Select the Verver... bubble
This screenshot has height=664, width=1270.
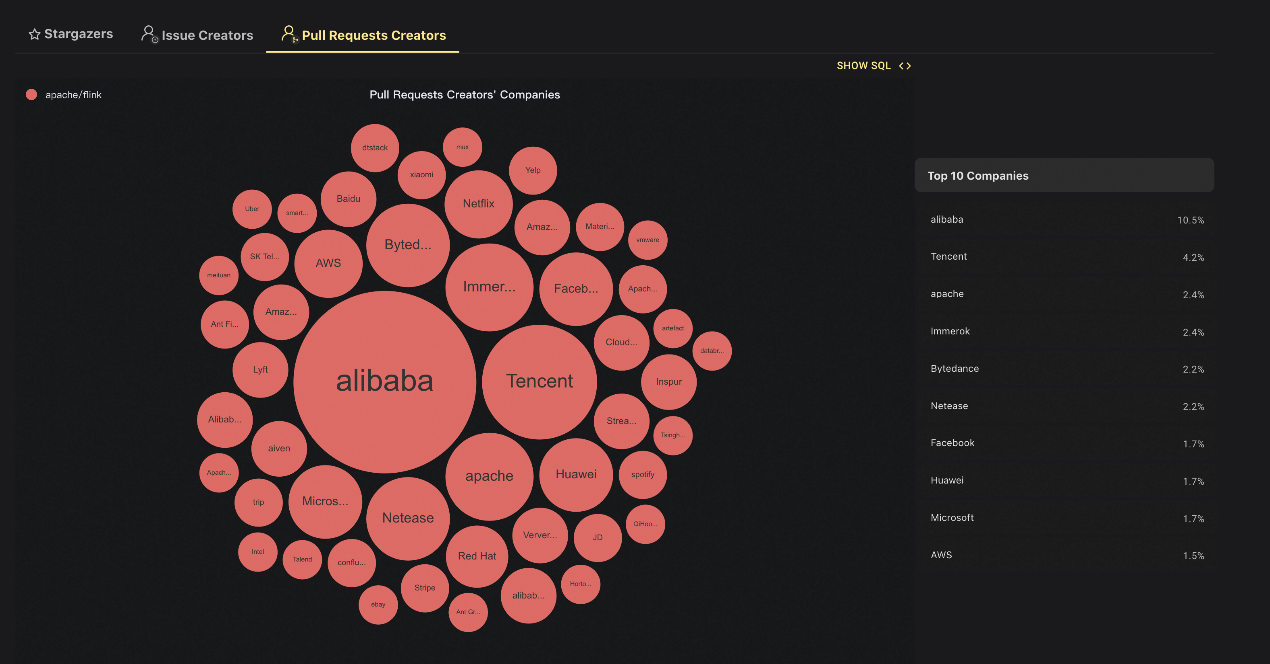click(540, 535)
